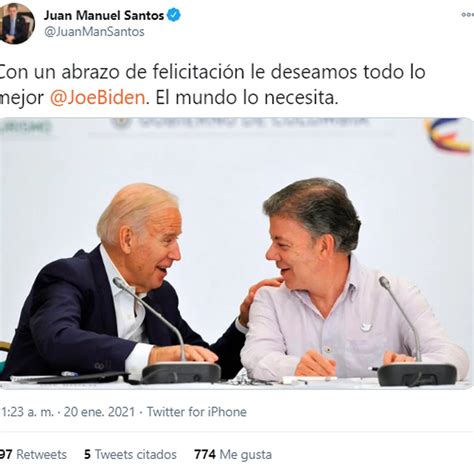
Task: Click the dove pin on the light shirt
Action: (366, 326)
